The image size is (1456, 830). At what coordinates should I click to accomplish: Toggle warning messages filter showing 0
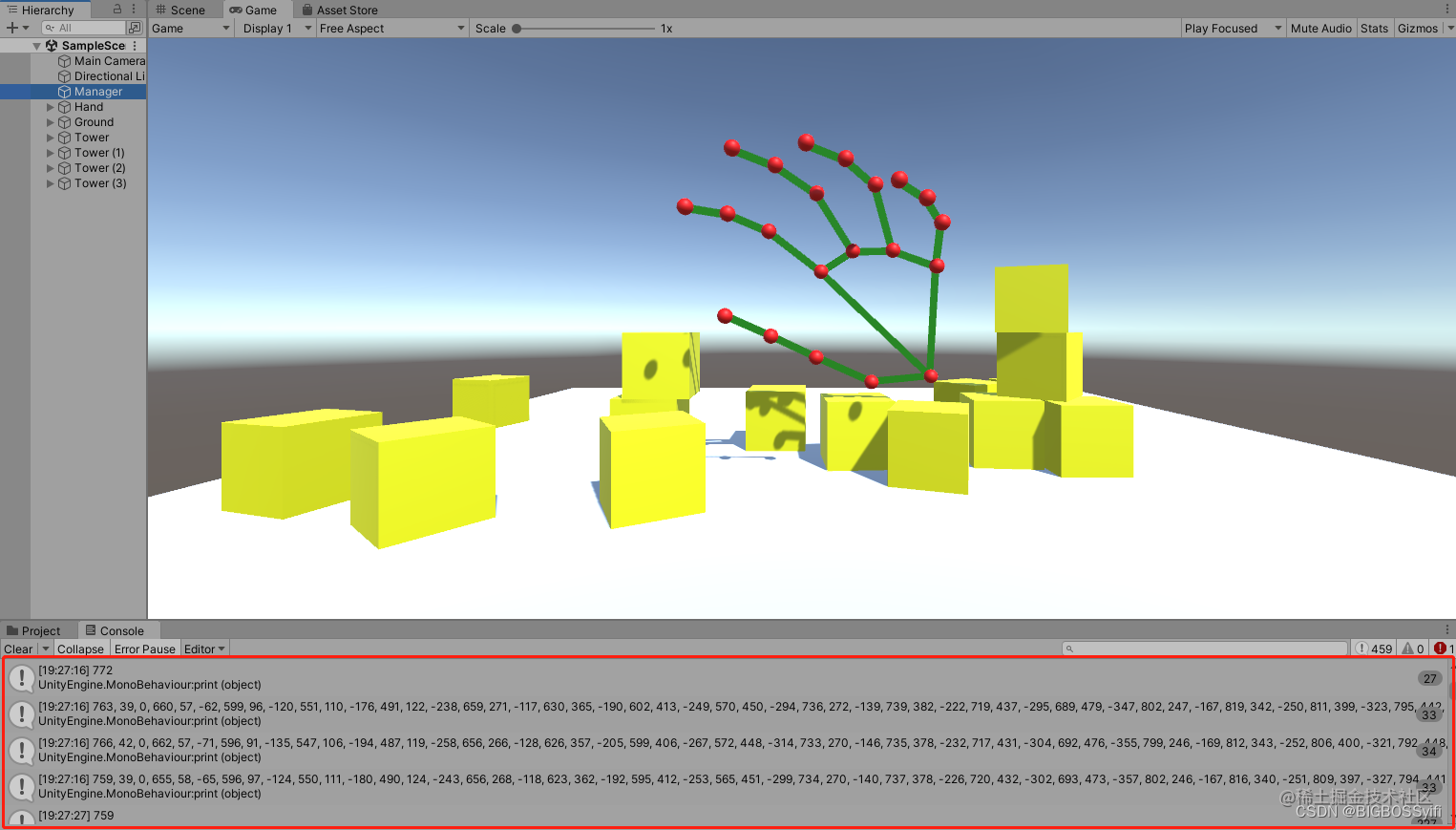[1413, 649]
